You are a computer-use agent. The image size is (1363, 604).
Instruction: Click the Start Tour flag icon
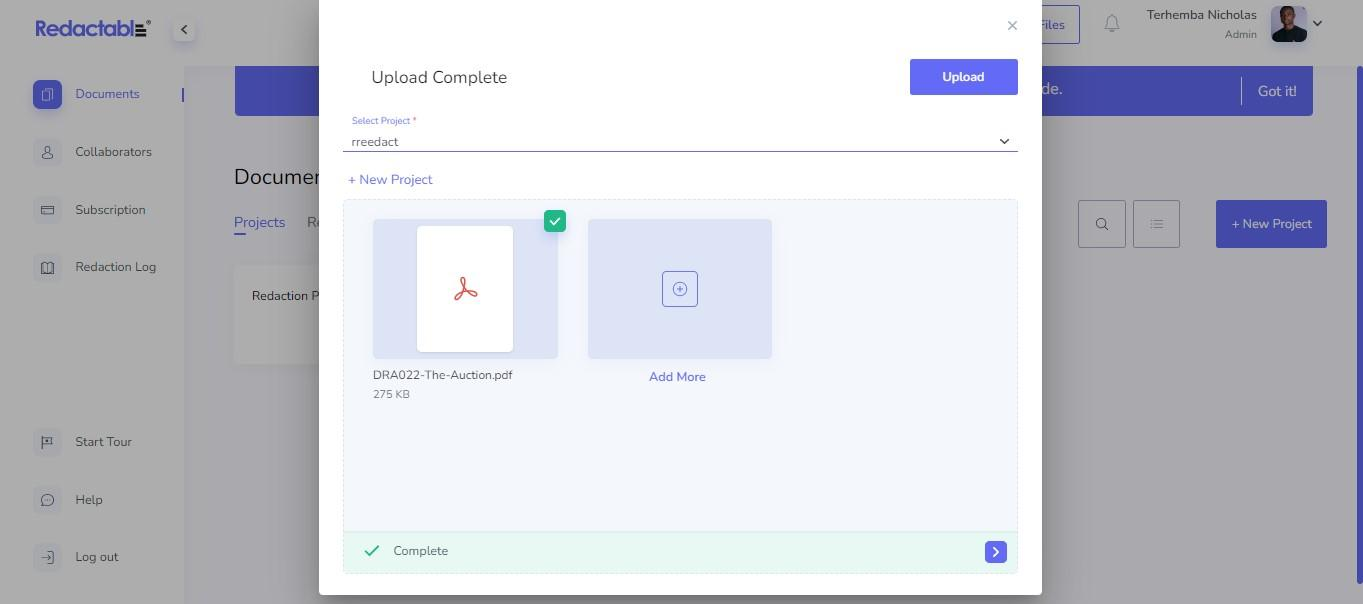coord(47,442)
